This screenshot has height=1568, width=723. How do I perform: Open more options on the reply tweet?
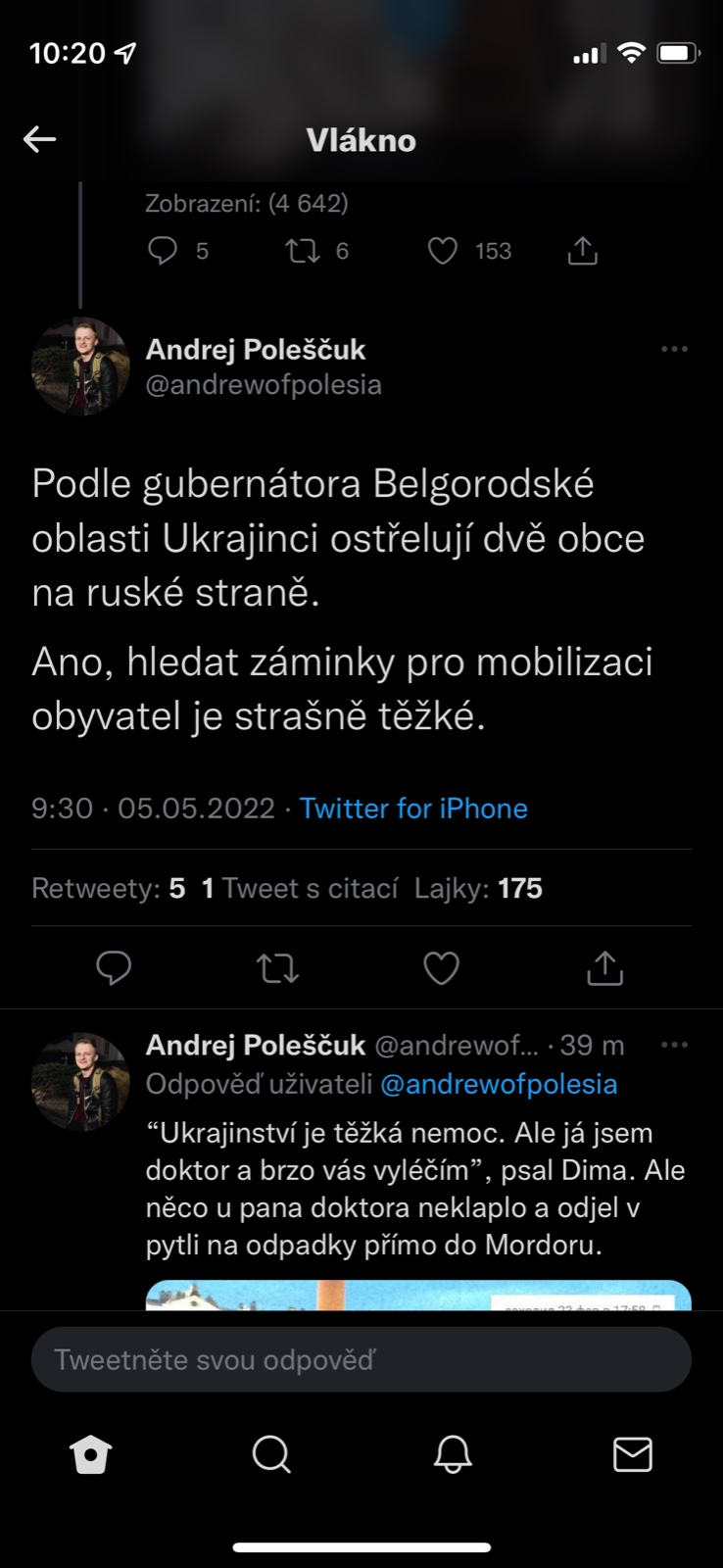coord(674,1045)
